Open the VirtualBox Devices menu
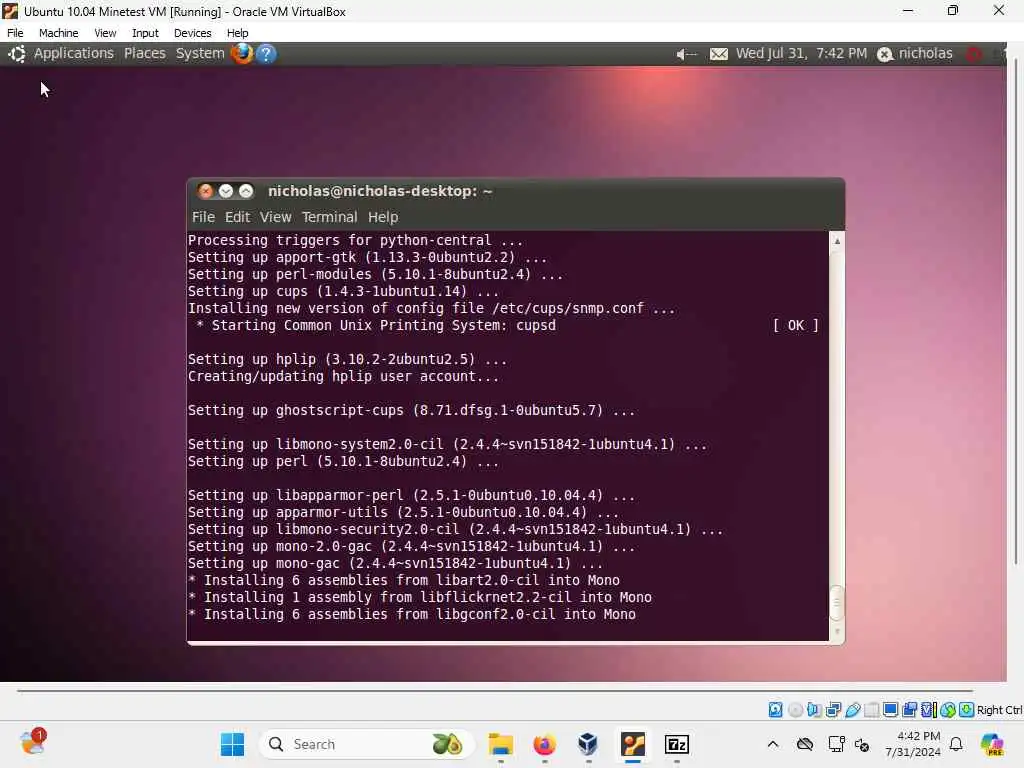The width and height of the screenshot is (1024, 768). pyautogui.click(x=192, y=33)
